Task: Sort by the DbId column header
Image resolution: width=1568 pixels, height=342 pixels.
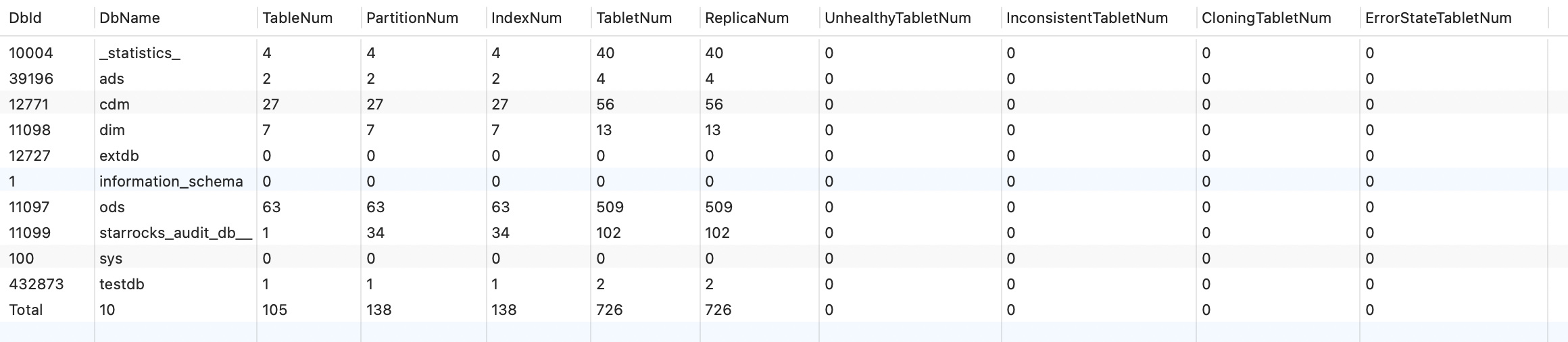Action: 25,18
